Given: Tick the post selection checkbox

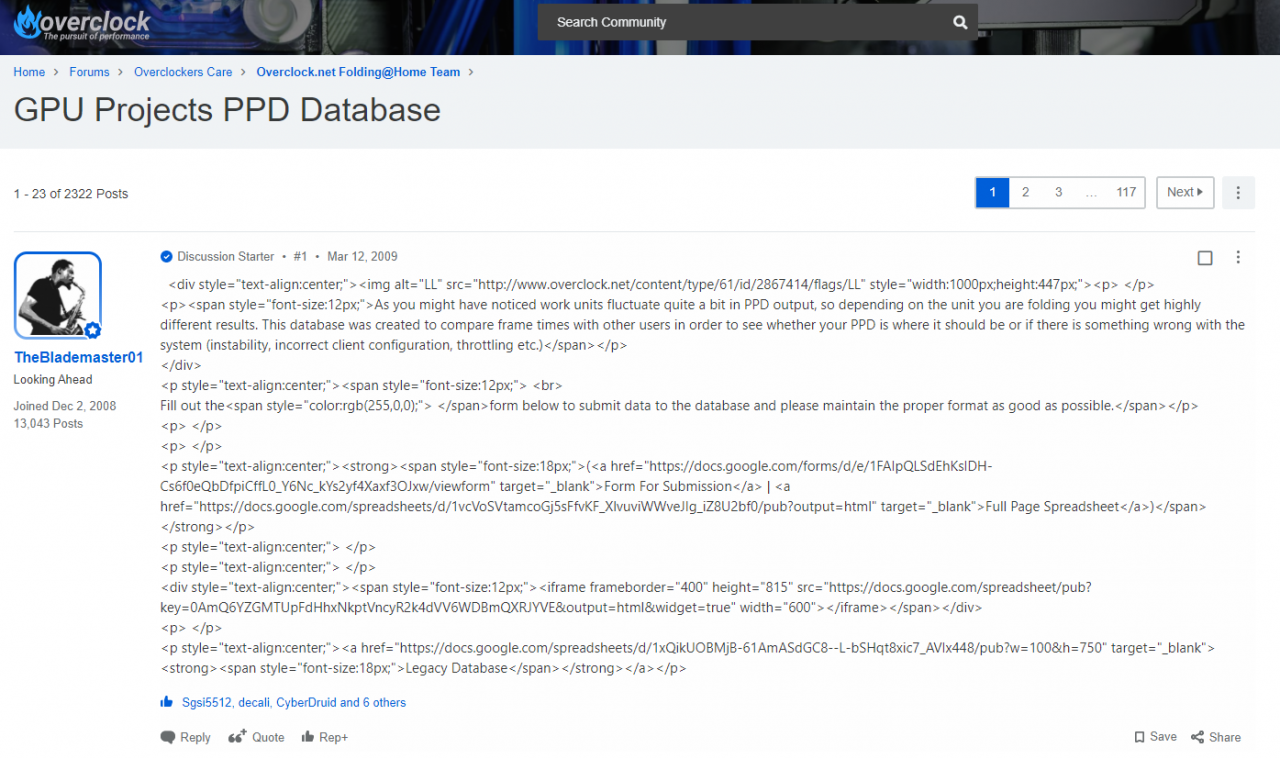Looking at the screenshot, I should (1205, 258).
